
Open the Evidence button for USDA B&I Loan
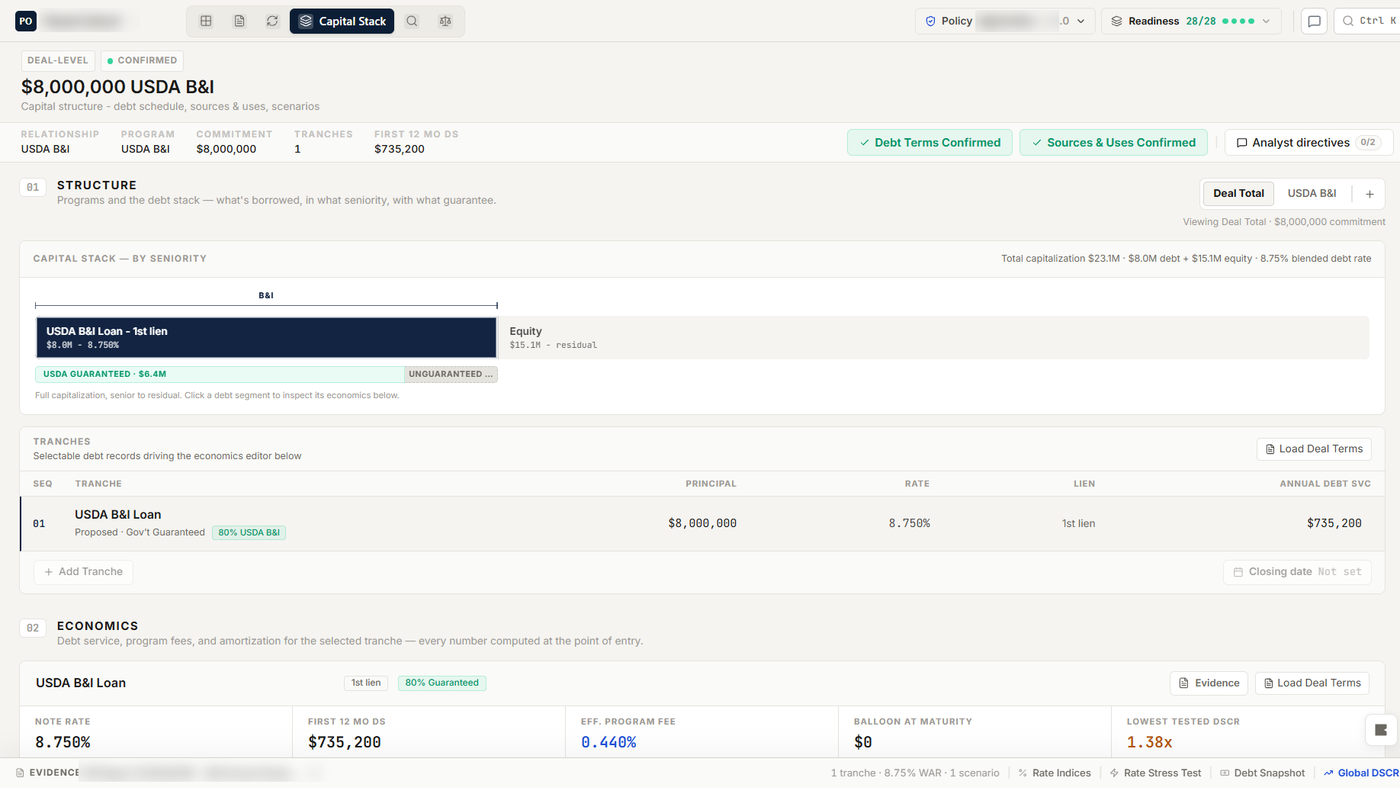point(1209,683)
